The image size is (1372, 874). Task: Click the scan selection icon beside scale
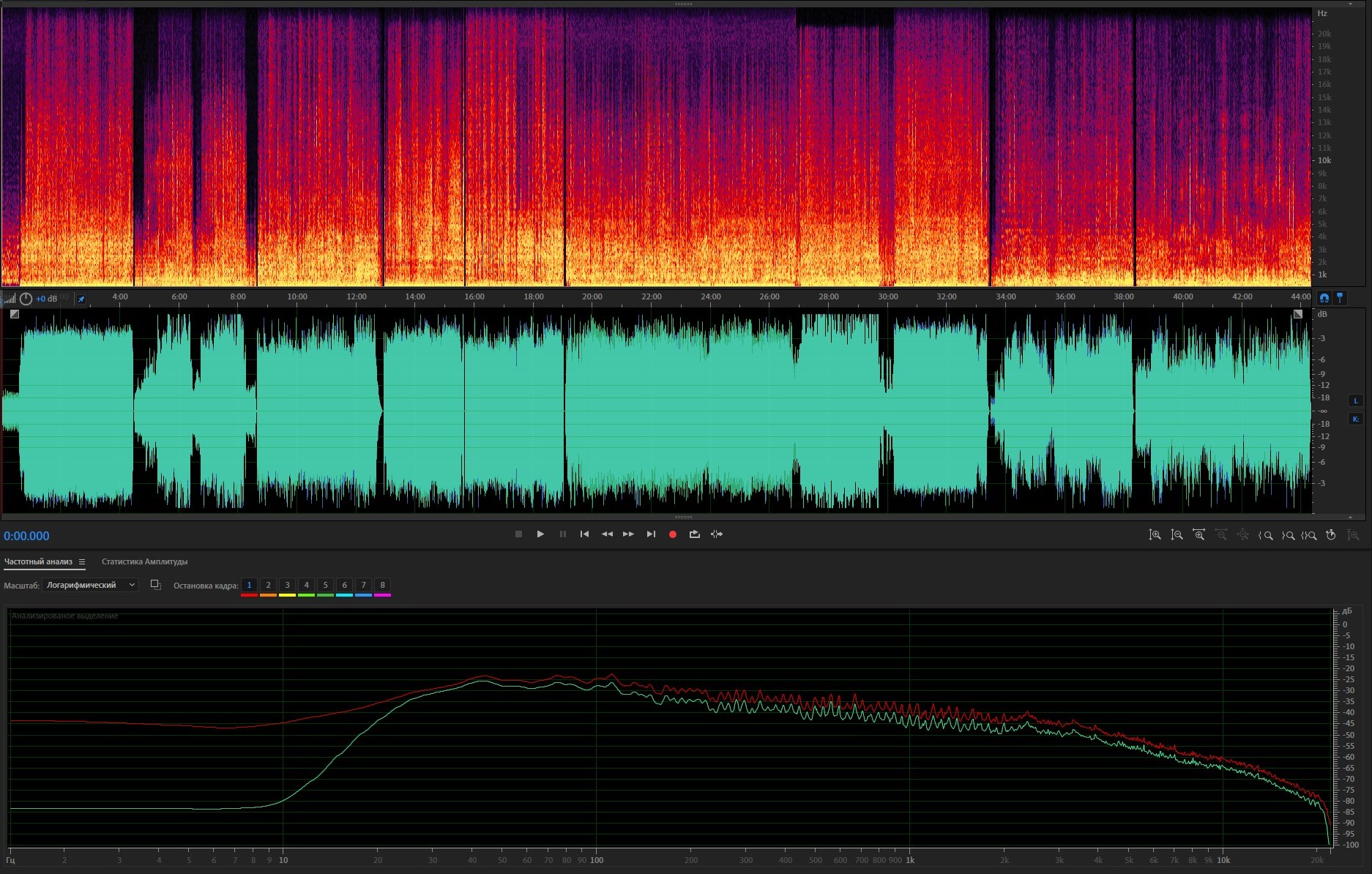coord(155,584)
